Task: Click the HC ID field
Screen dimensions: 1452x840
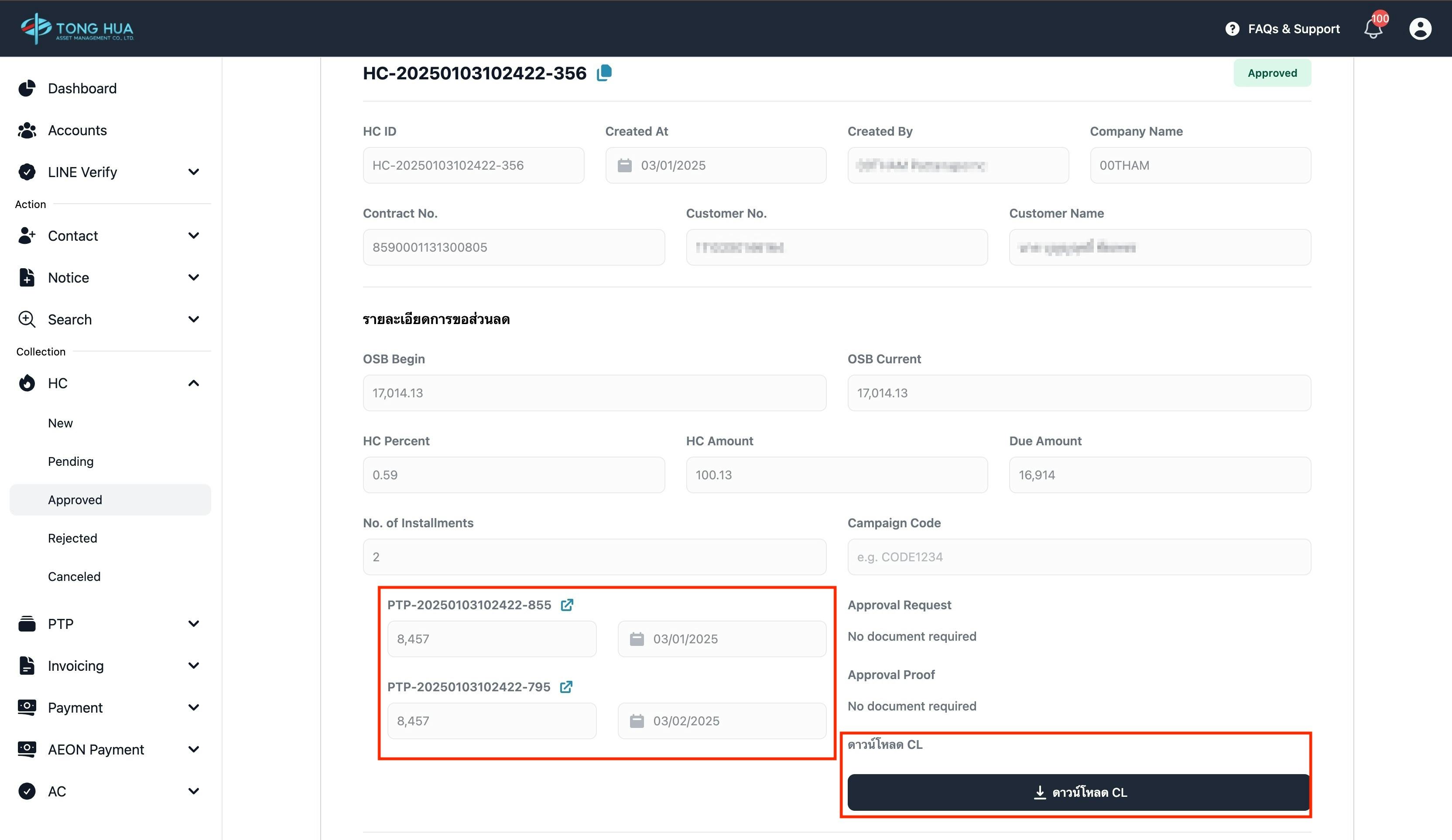Action: coord(473,165)
